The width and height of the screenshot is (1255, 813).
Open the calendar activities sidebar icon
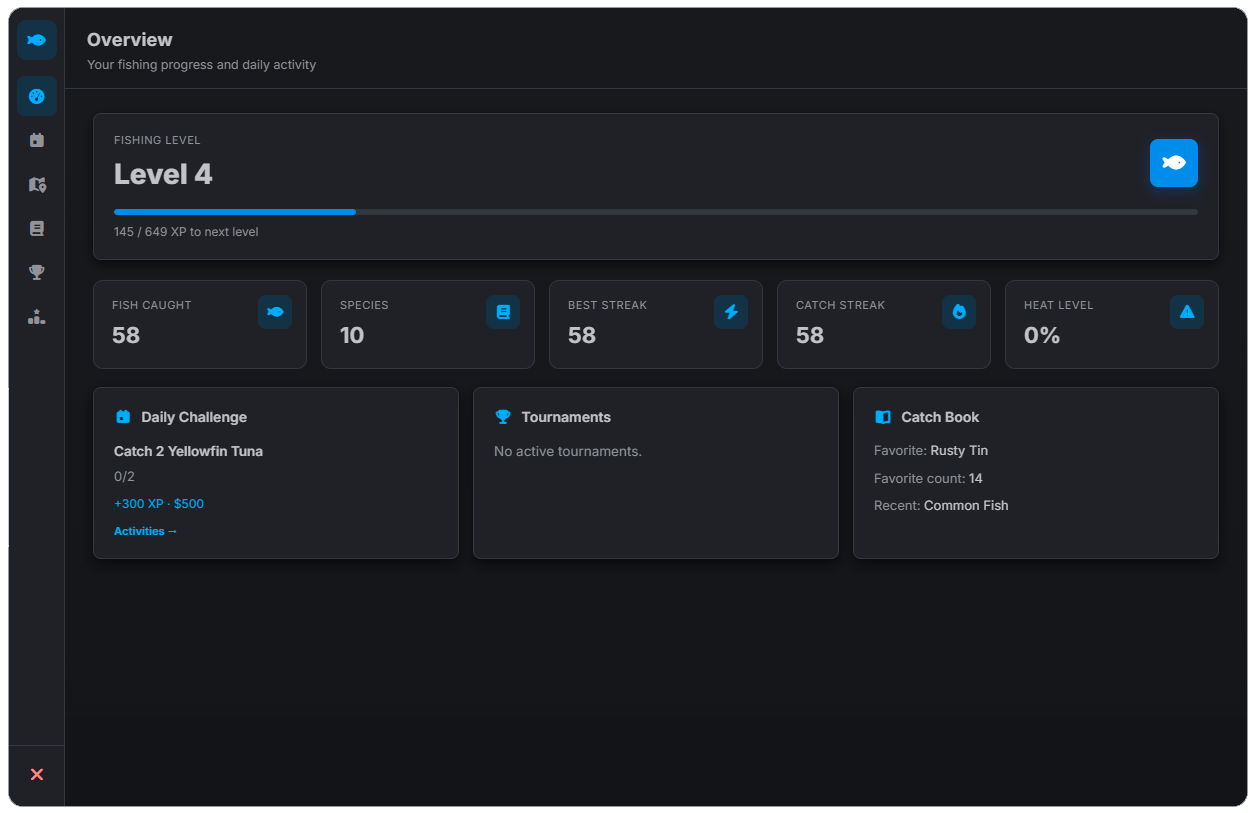[x=37, y=140]
